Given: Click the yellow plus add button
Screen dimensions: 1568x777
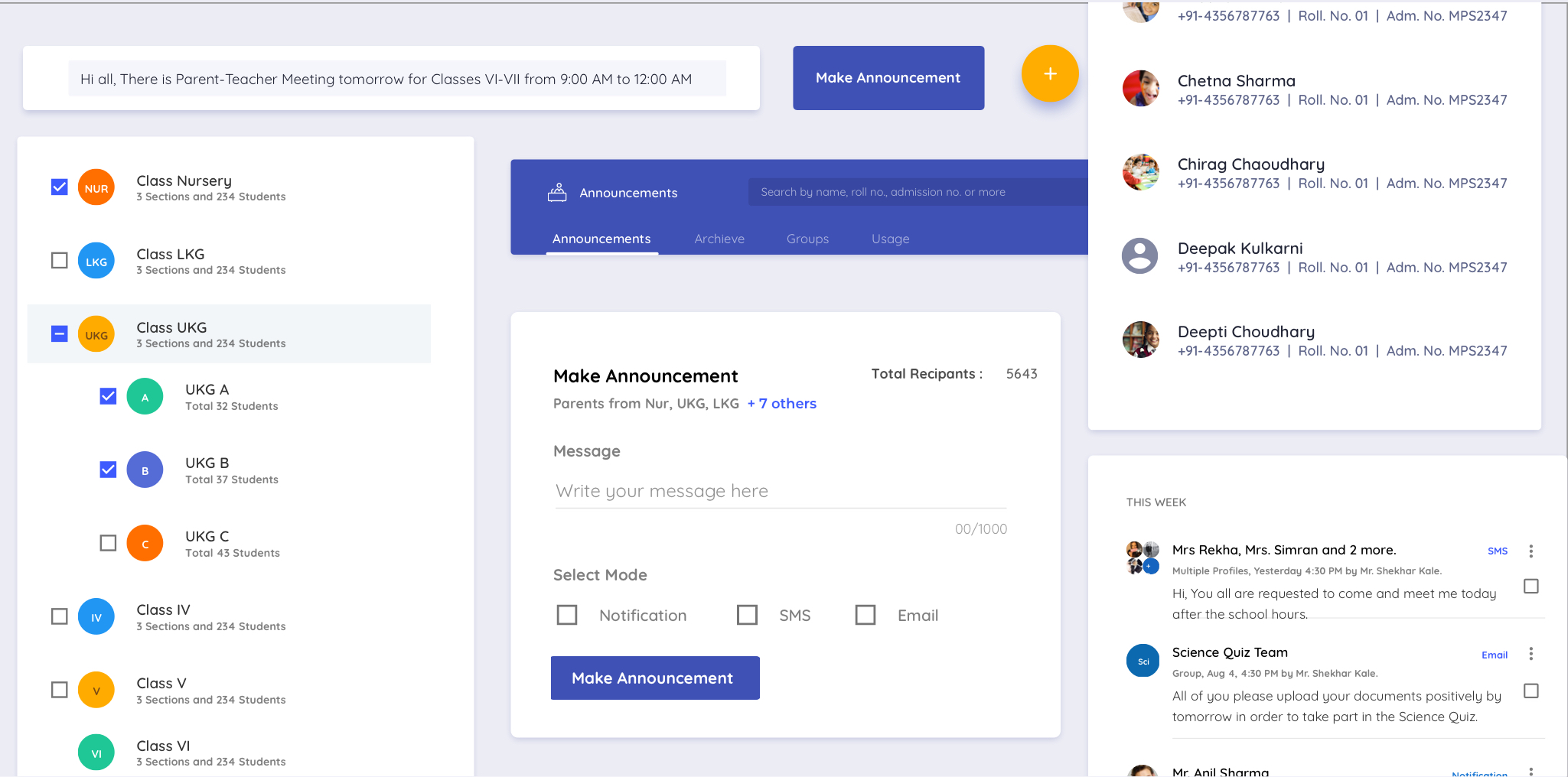Looking at the screenshot, I should click(1050, 73).
